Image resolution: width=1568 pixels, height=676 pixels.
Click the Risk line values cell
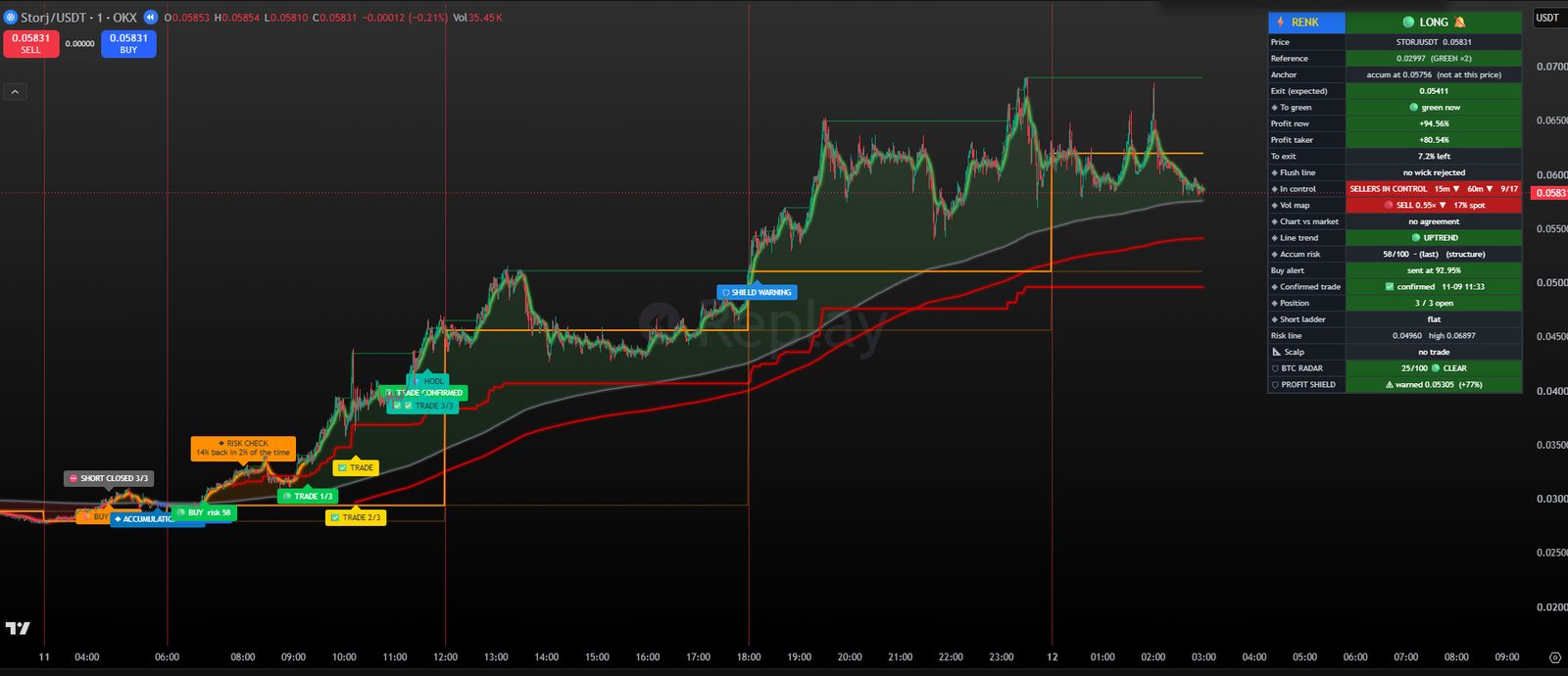(x=1434, y=336)
